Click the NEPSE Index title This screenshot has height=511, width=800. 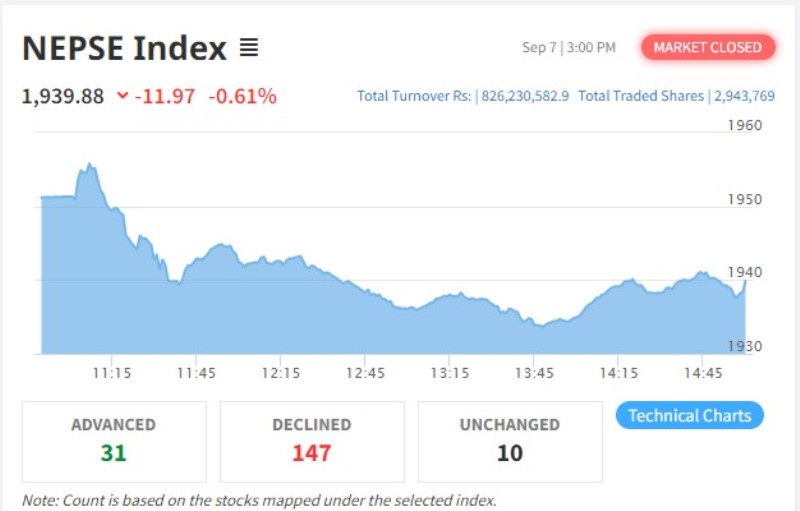point(124,48)
